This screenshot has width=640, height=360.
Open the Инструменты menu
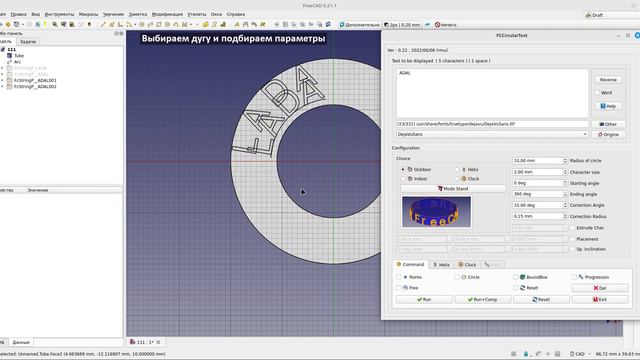[59, 14]
